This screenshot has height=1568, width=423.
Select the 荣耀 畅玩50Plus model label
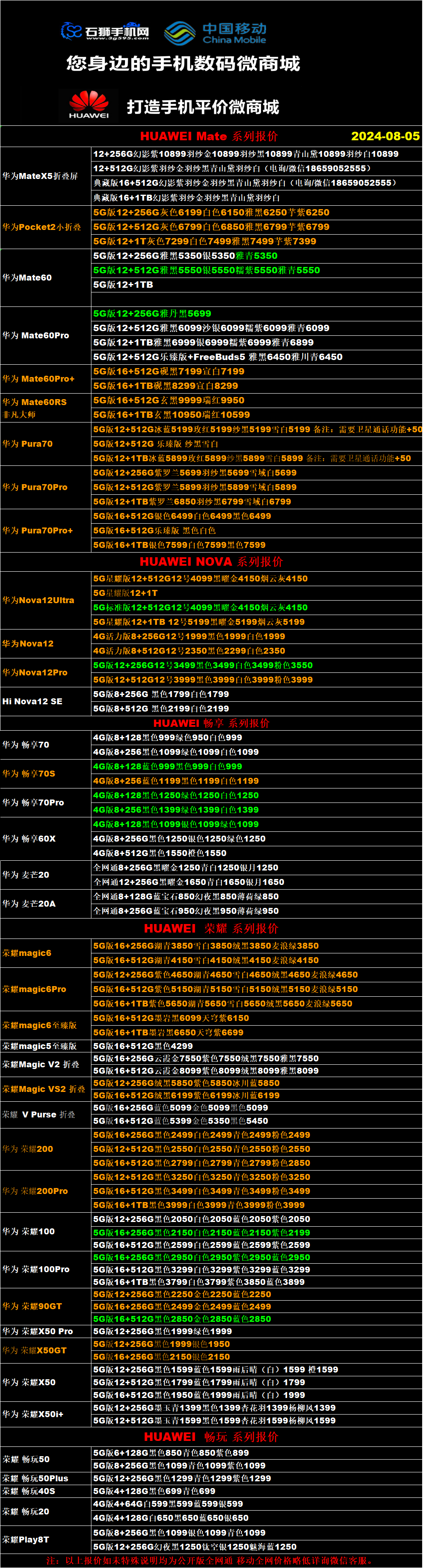(35, 1478)
